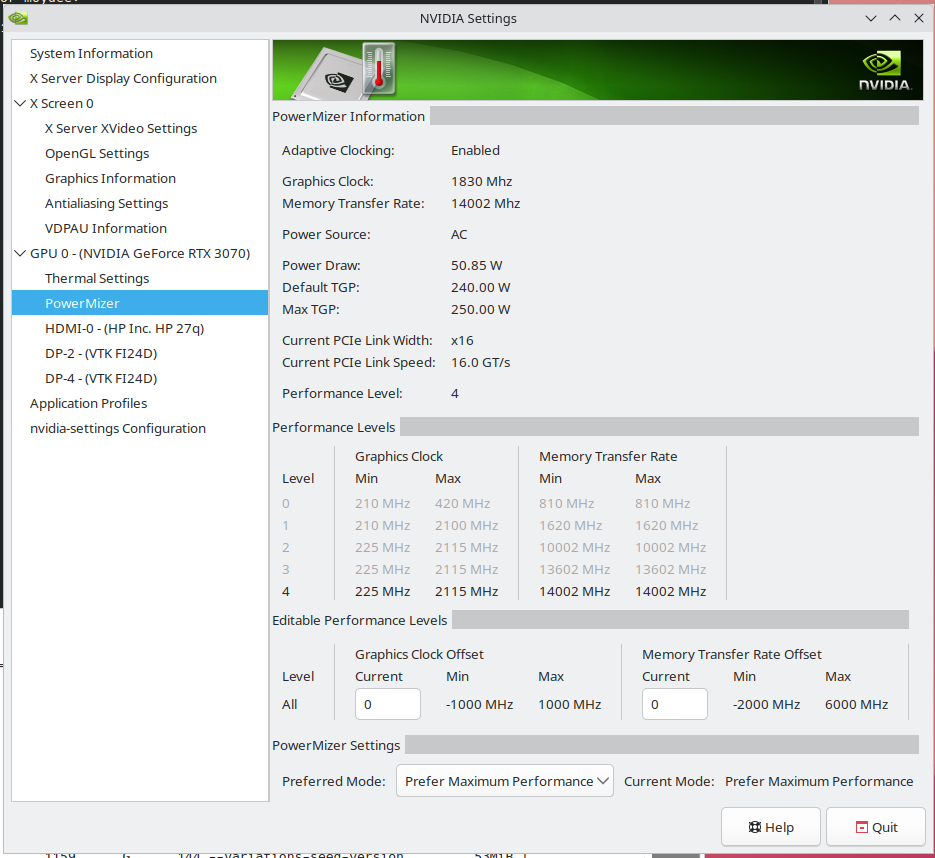Open Application Profiles page

tap(89, 404)
